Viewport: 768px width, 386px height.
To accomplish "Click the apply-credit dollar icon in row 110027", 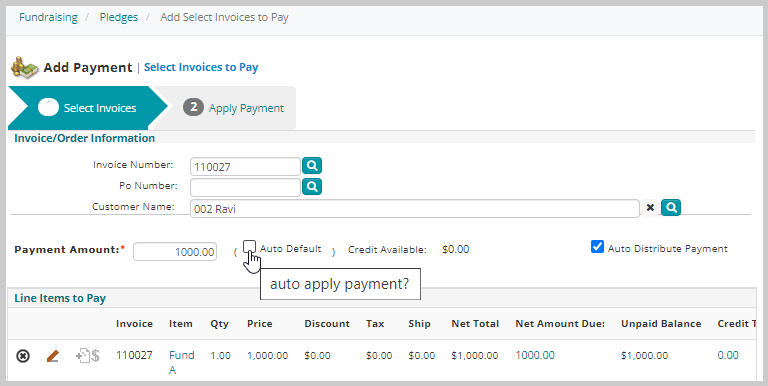I will [88, 356].
